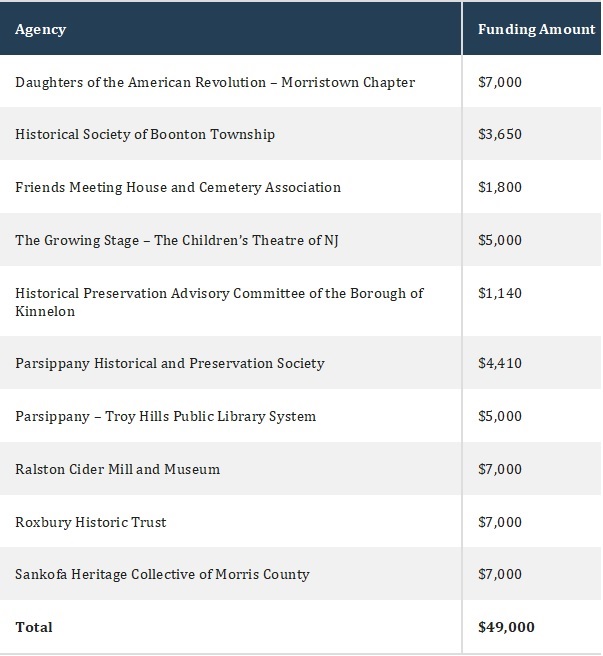This screenshot has height=656, width=603.
Task: Select the $1,800 funding amount
Action: [500, 187]
